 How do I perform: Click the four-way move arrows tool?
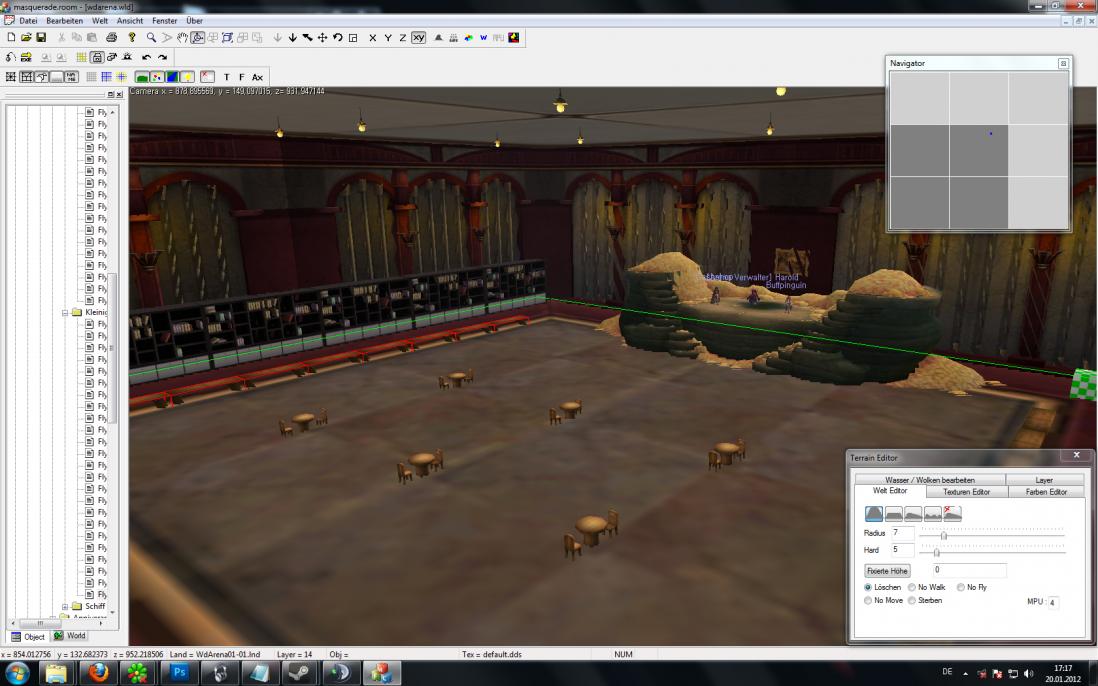(x=322, y=38)
